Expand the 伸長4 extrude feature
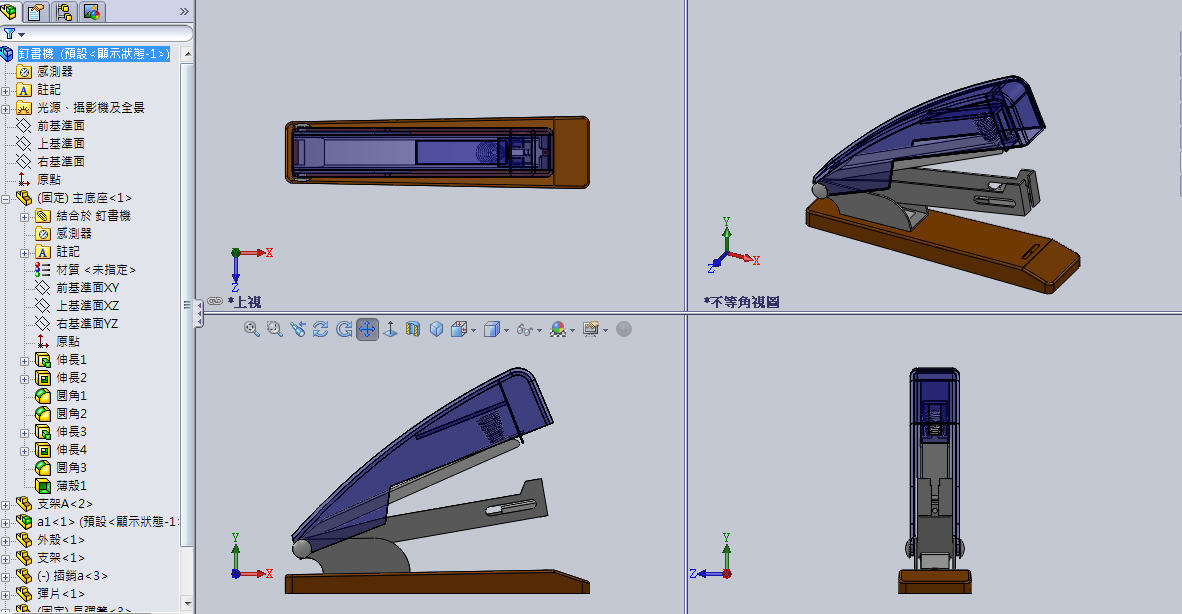 25,452
